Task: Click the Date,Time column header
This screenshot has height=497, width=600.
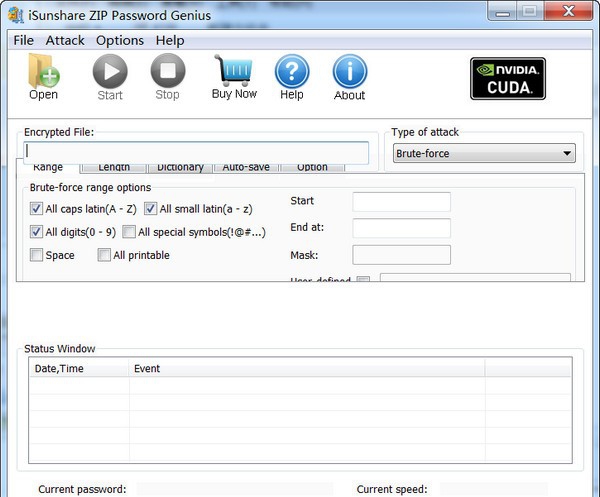Action: 79,368
